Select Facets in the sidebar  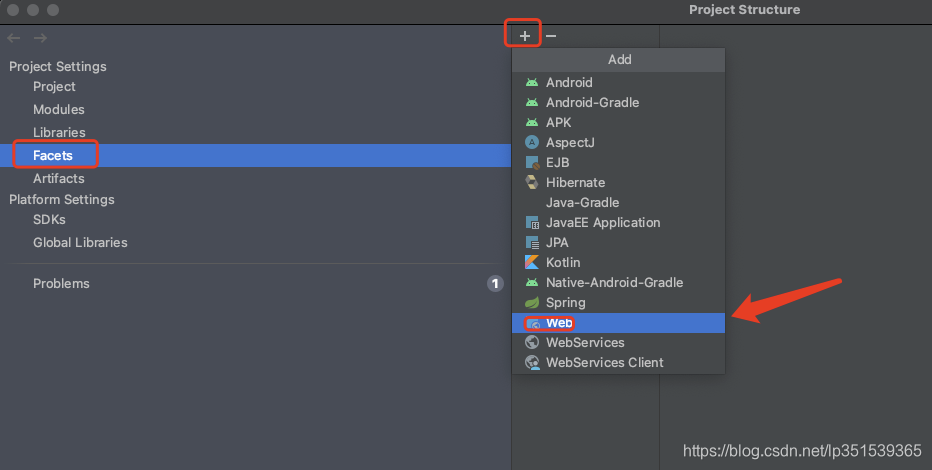pos(256,156)
